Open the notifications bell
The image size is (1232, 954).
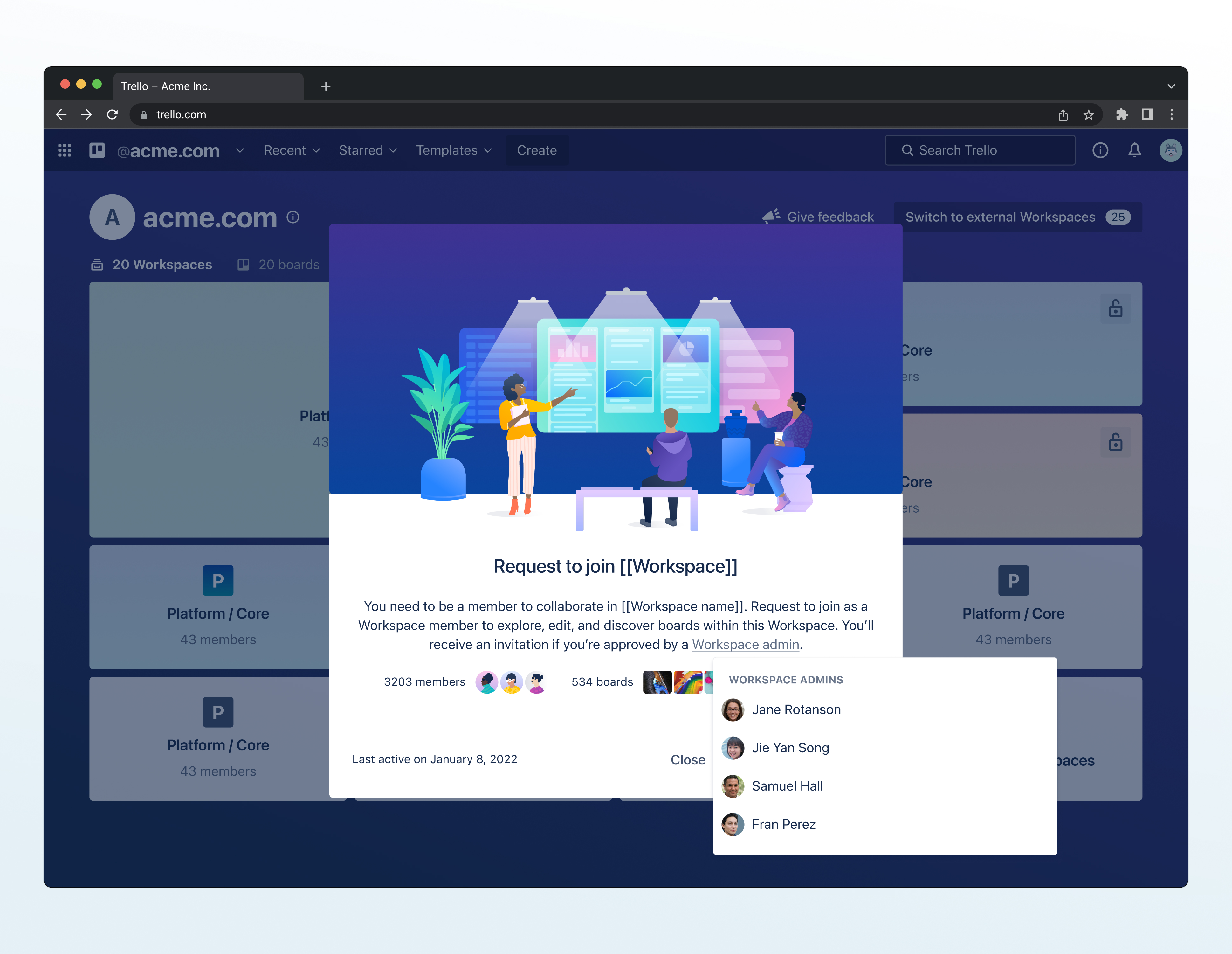coord(1134,150)
